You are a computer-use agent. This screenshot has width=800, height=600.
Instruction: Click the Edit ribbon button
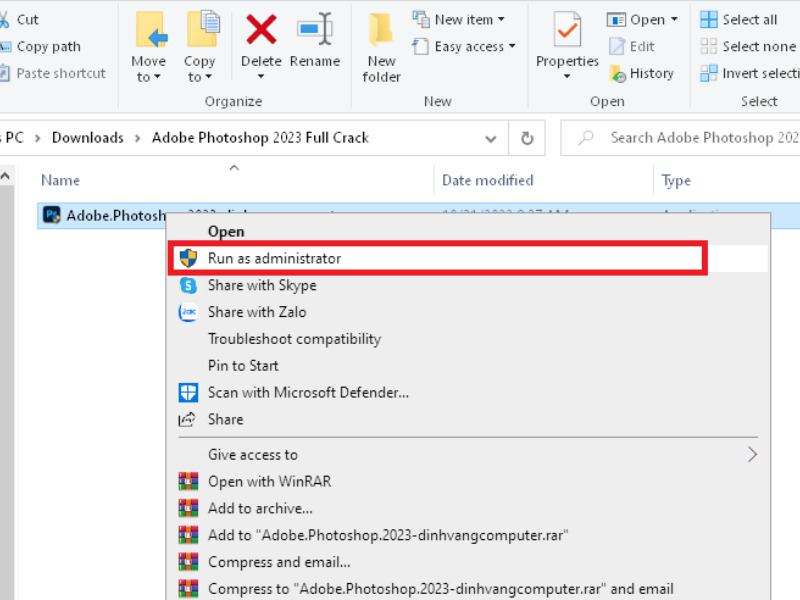coord(633,46)
